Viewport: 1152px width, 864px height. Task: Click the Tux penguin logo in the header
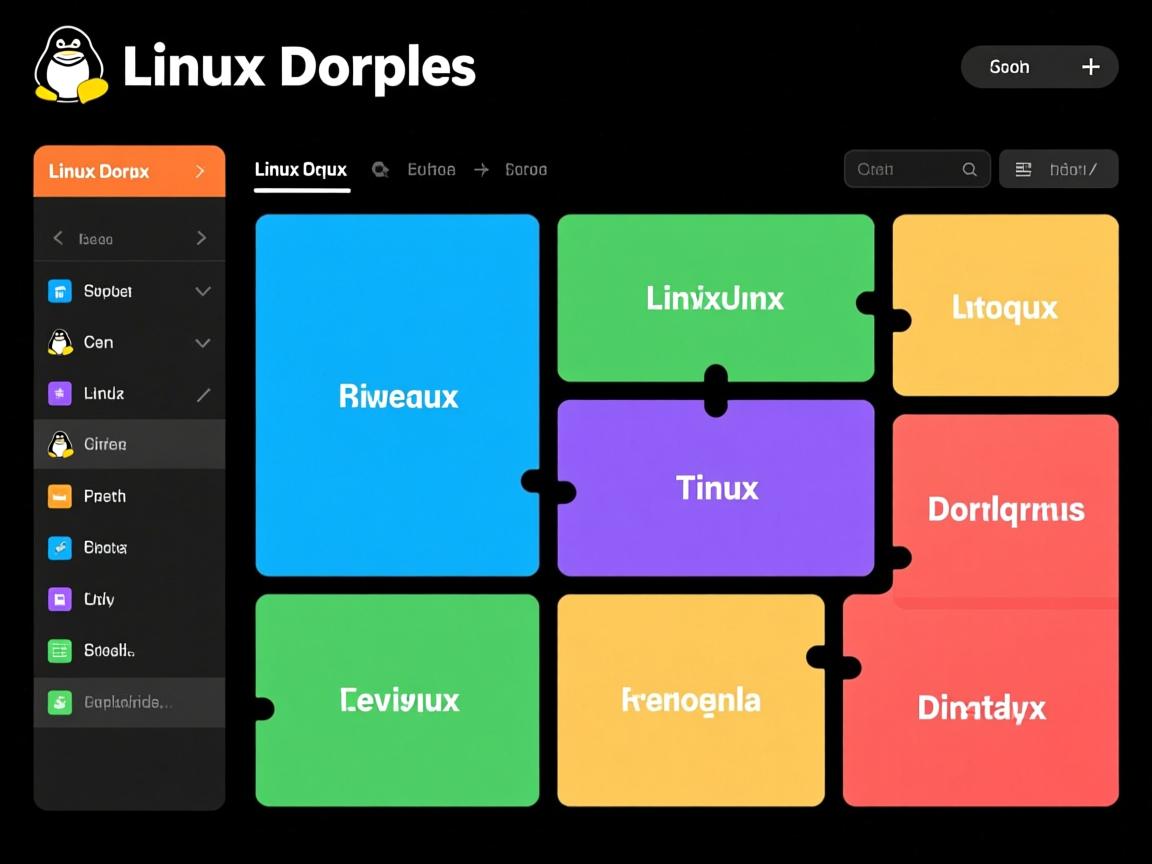click(x=68, y=64)
